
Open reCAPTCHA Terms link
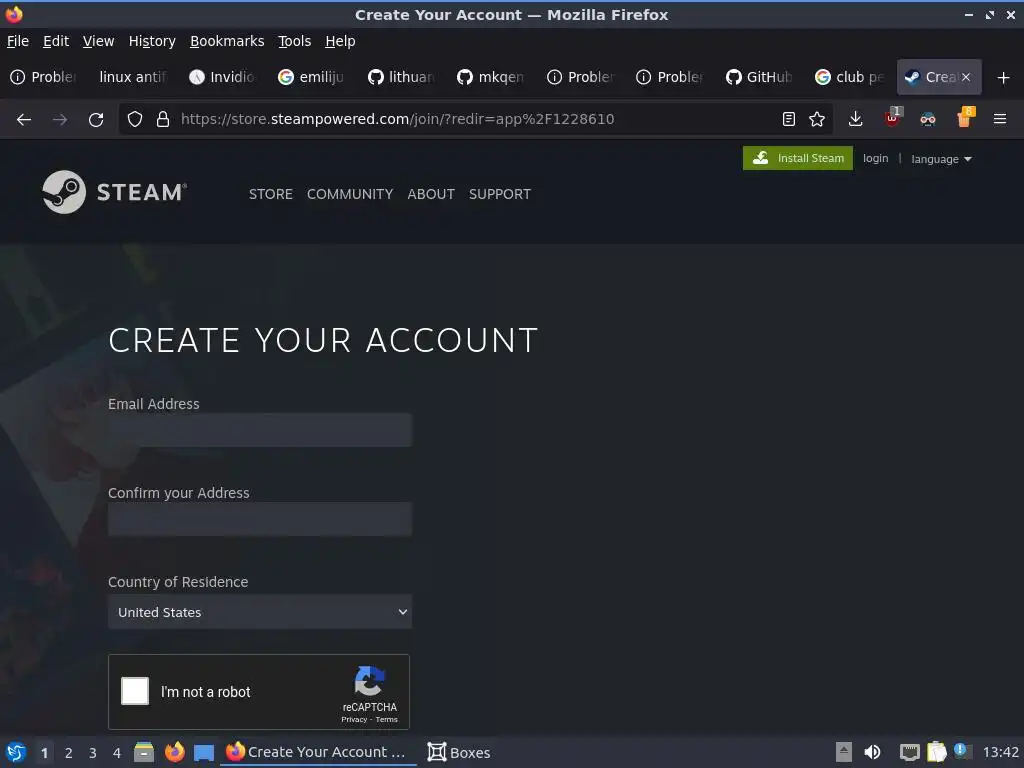[387, 720]
